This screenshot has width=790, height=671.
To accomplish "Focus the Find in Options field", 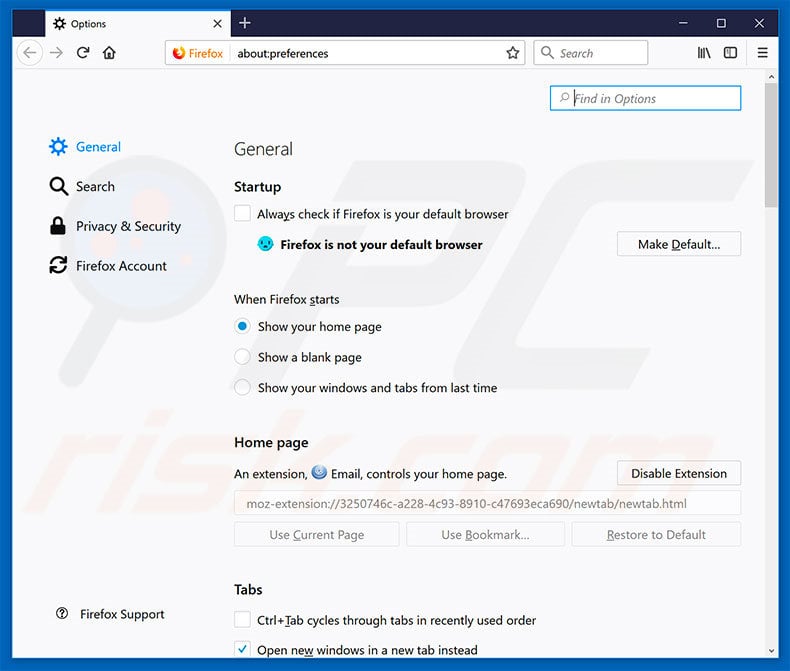I will (x=645, y=98).
